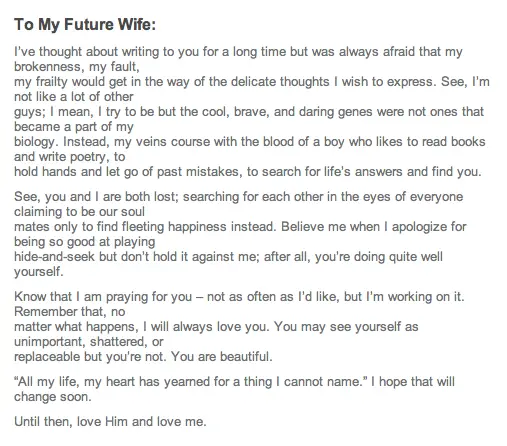Screen dimensions: 507x446
Task: Click the phrase 'unimportant, shattered, or'
Action: point(89,342)
